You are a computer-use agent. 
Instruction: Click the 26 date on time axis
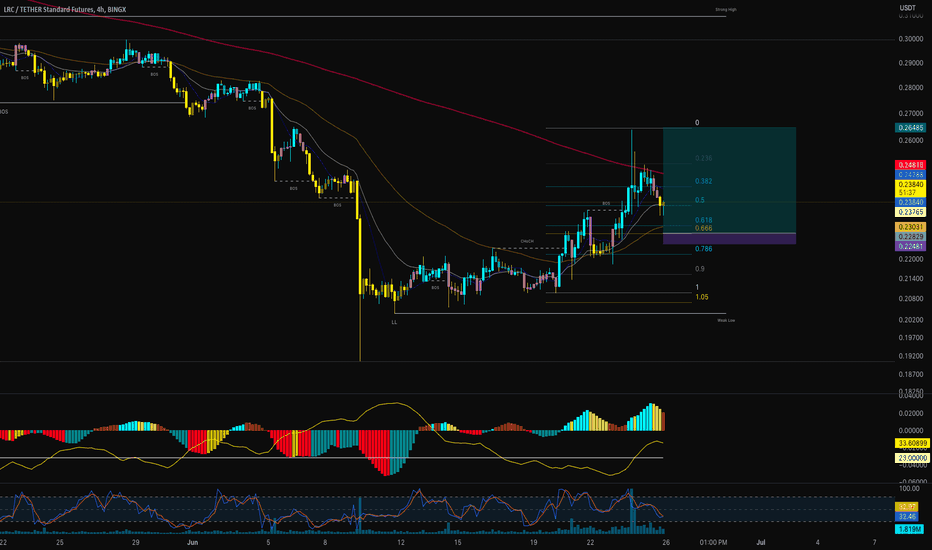666,542
